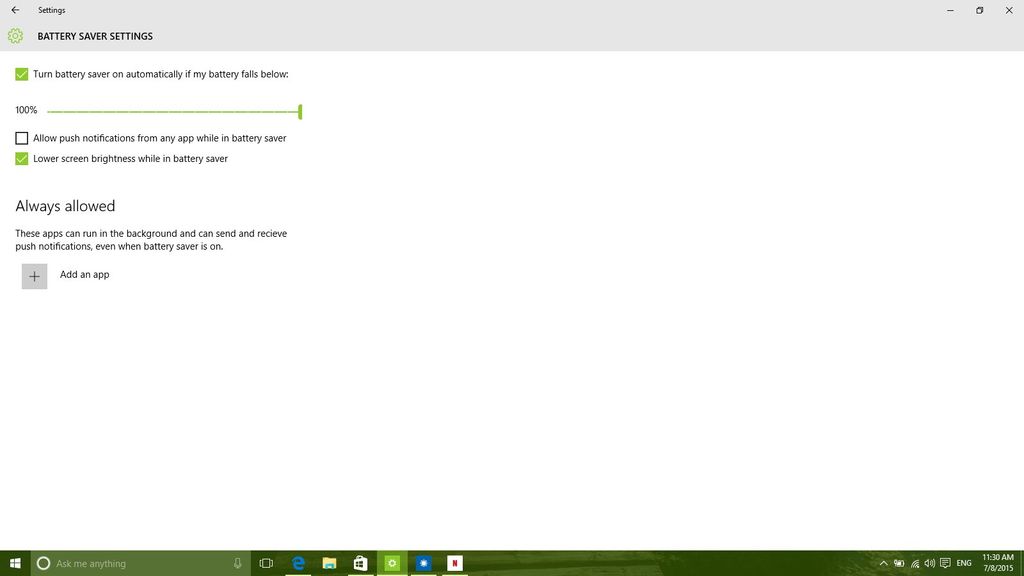1024x576 pixels.
Task: Disable lower screen brightness in battery saver
Action: pyautogui.click(x=21, y=158)
